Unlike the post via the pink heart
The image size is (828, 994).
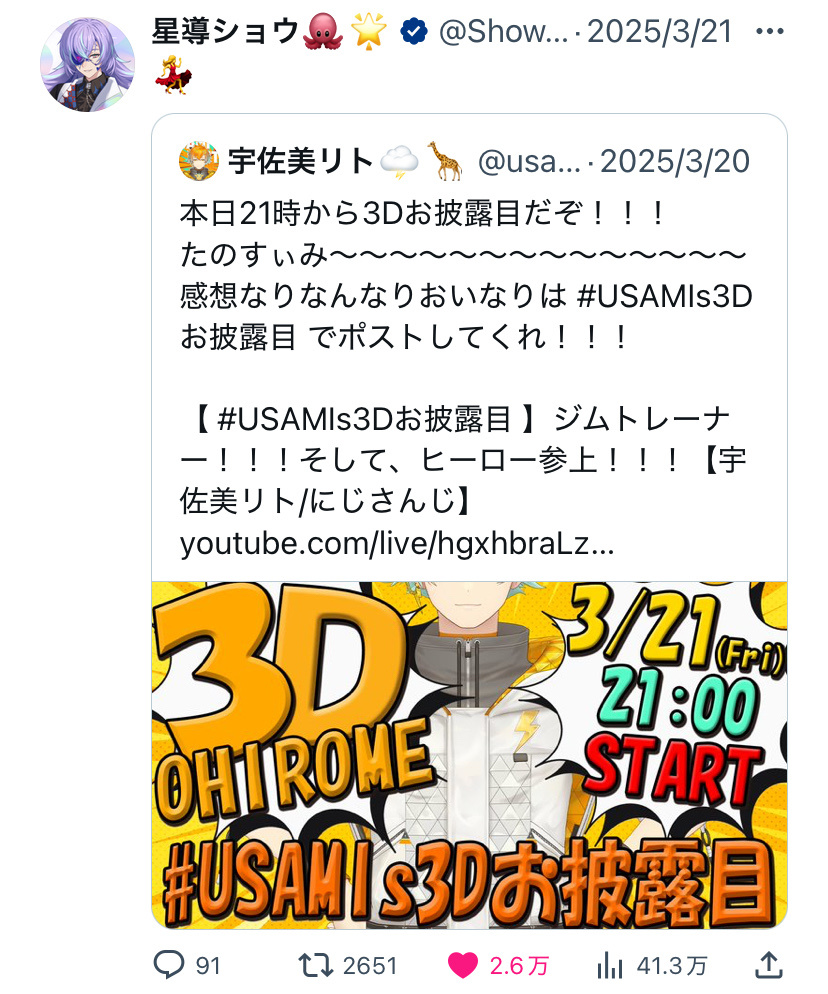tap(462, 965)
